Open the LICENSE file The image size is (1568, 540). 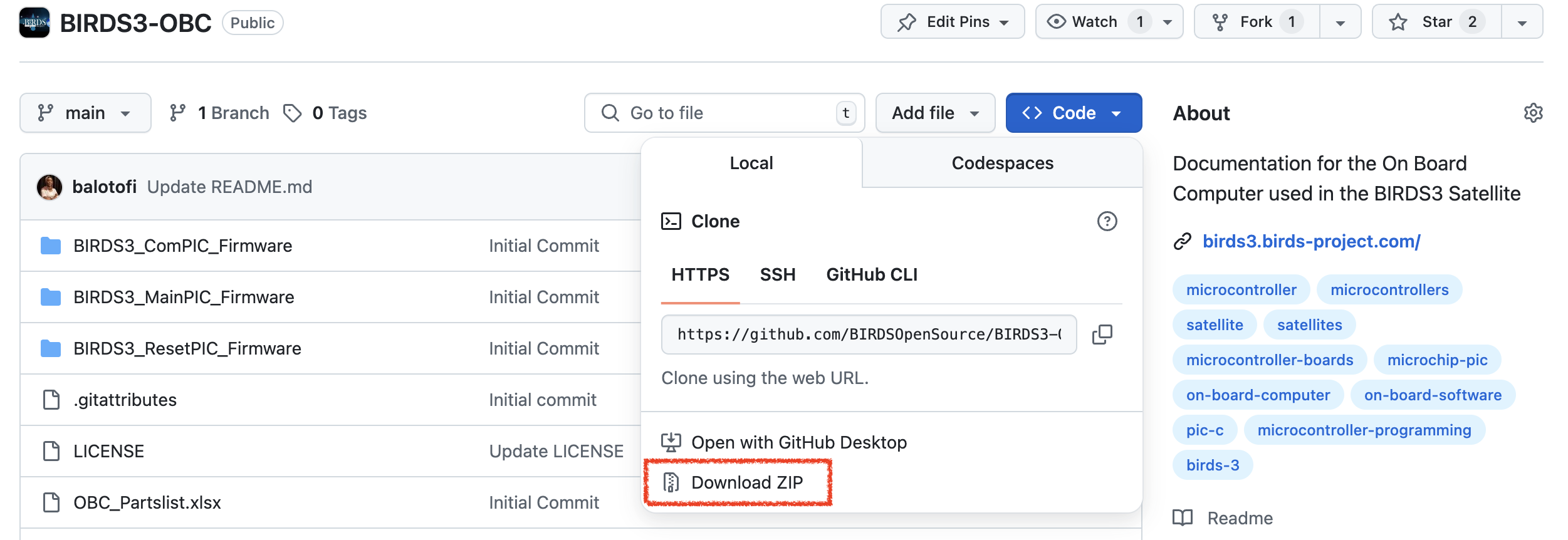(x=108, y=451)
